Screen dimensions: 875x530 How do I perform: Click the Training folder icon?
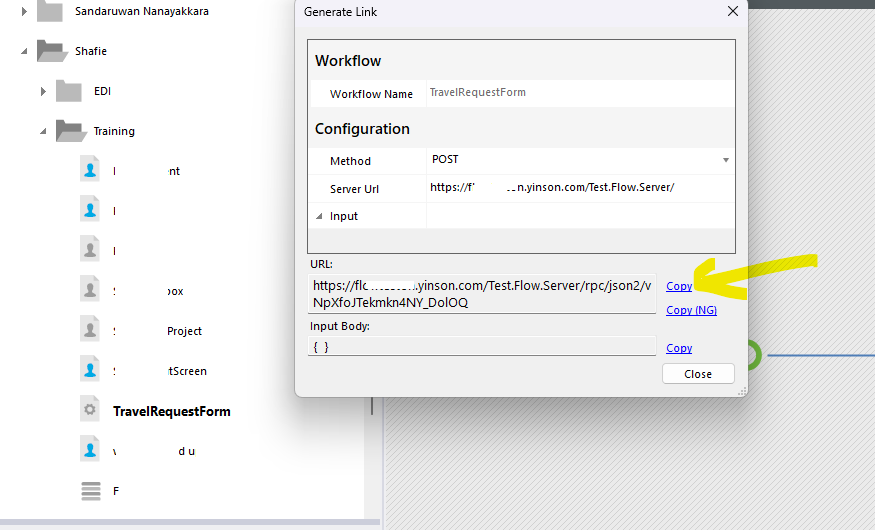point(70,130)
